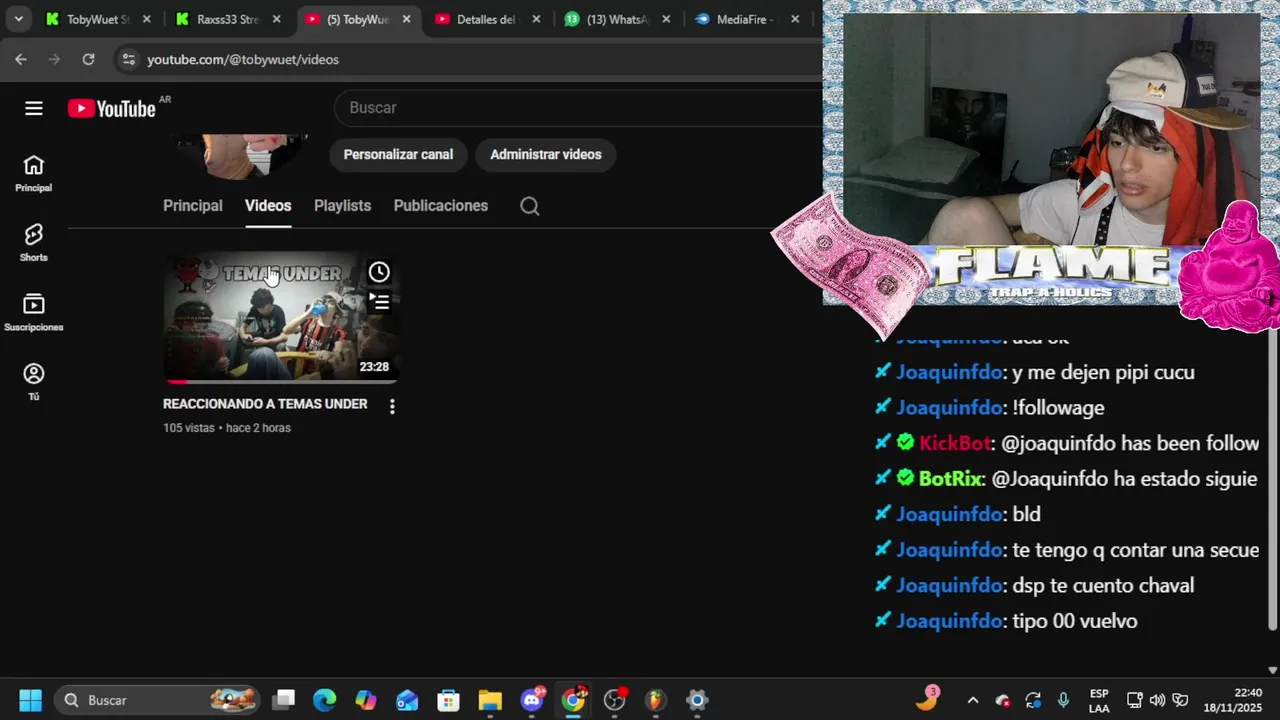Close the Raxss33 tab
The width and height of the screenshot is (1280, 720).
[x=276, y=19]
